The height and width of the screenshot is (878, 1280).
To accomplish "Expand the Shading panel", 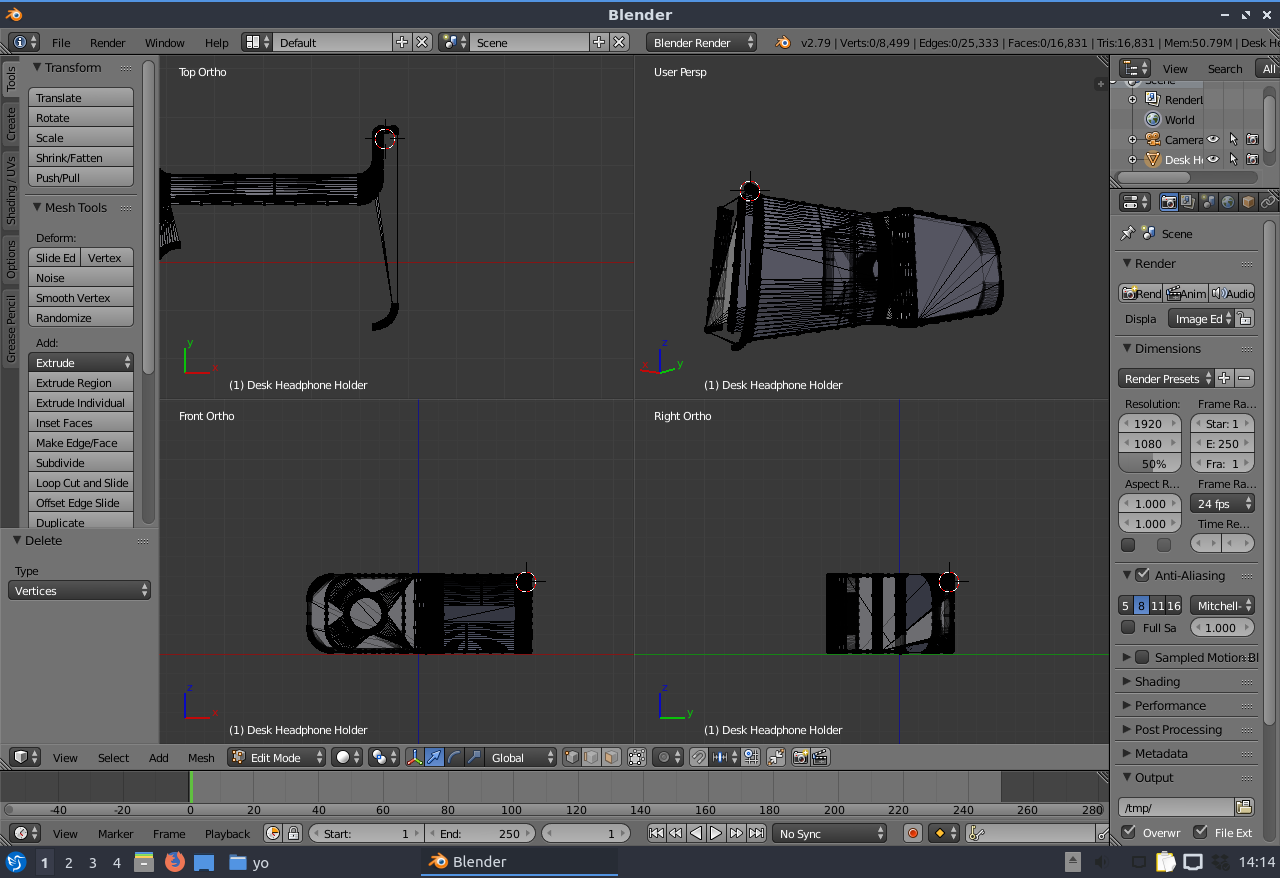I will [x=1157, y=681].
